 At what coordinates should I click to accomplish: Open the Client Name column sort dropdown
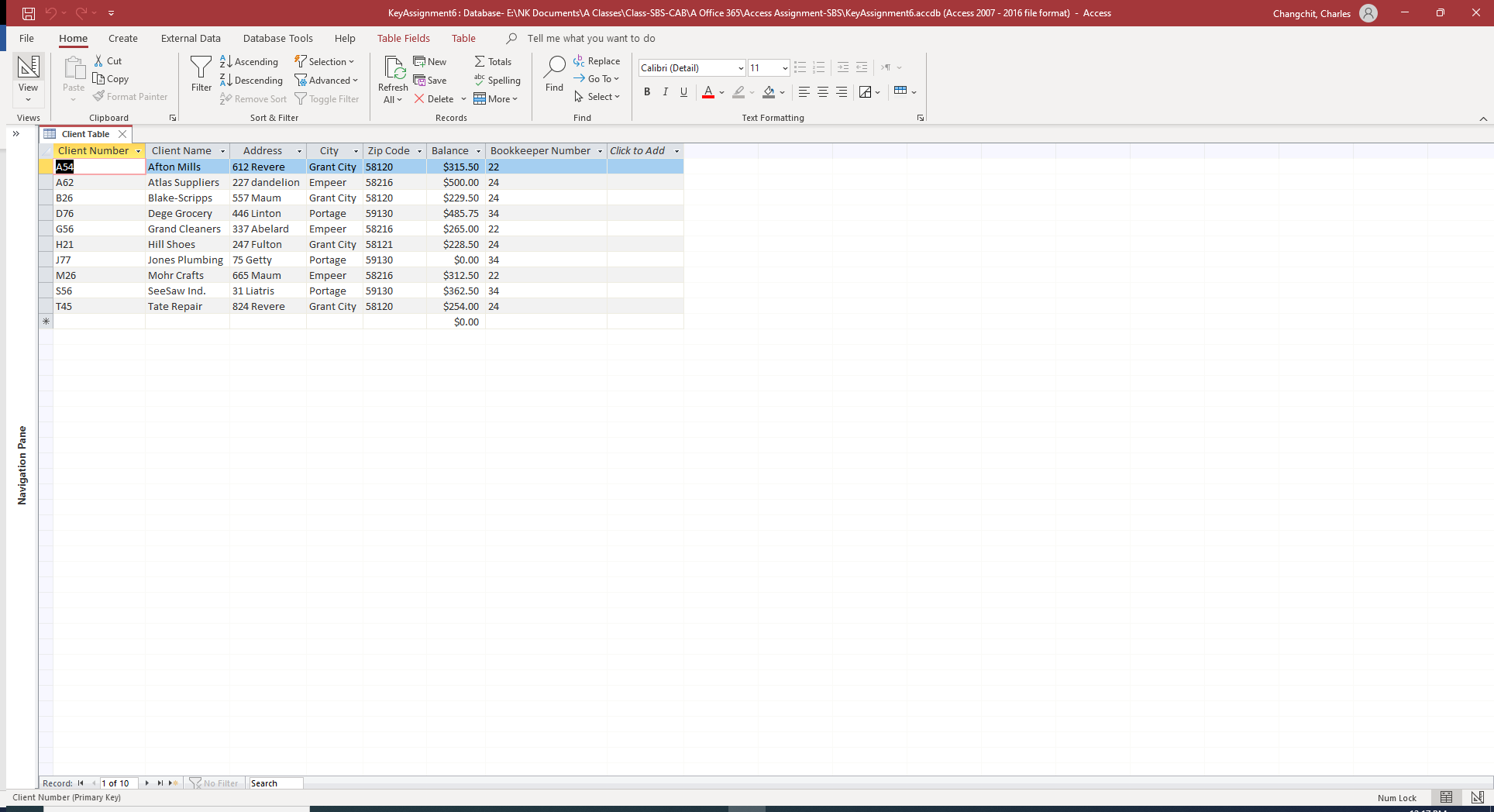click(x=222, y=150)
